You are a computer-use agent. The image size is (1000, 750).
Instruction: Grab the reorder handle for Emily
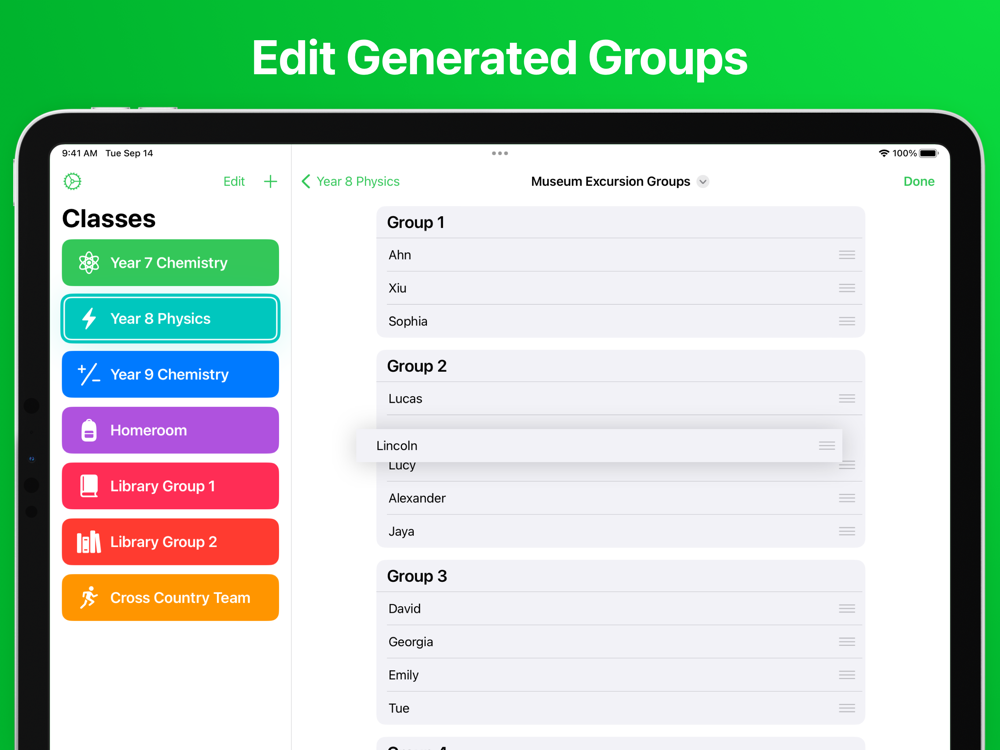tap(847, 675)
